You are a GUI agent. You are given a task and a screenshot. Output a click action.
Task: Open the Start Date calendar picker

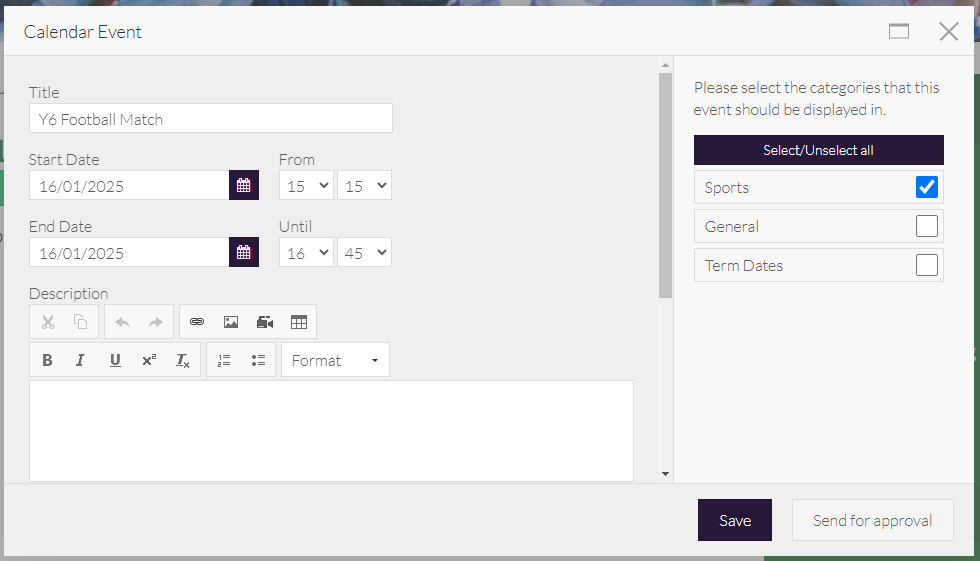click(x=243, y=185)
